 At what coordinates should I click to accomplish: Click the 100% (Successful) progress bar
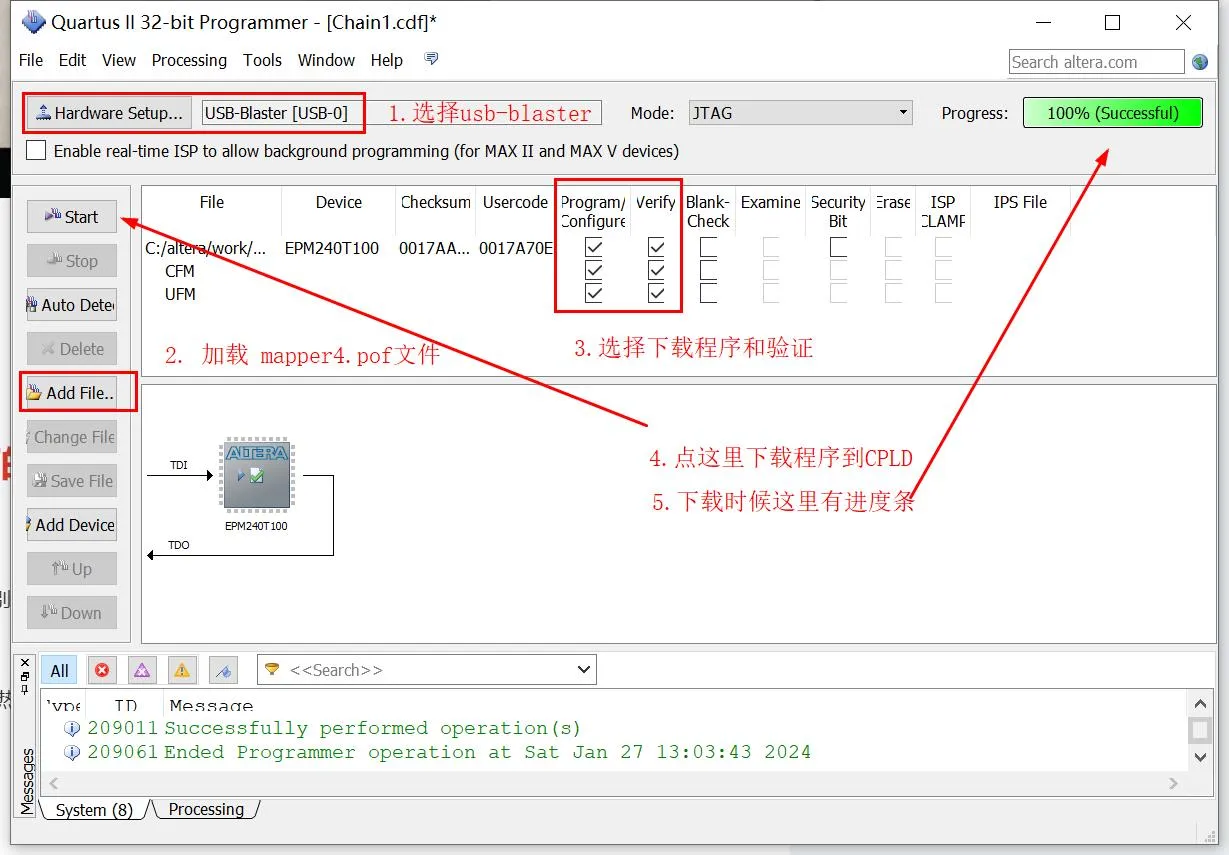pos(1112,113)
